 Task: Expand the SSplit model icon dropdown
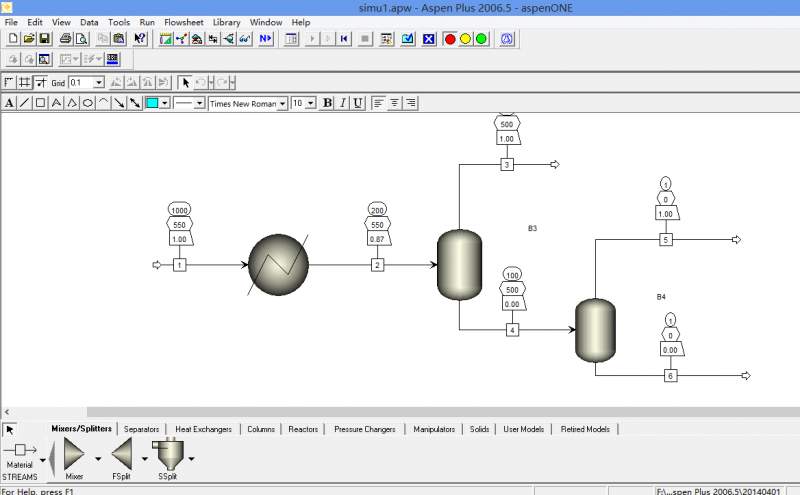191,459
